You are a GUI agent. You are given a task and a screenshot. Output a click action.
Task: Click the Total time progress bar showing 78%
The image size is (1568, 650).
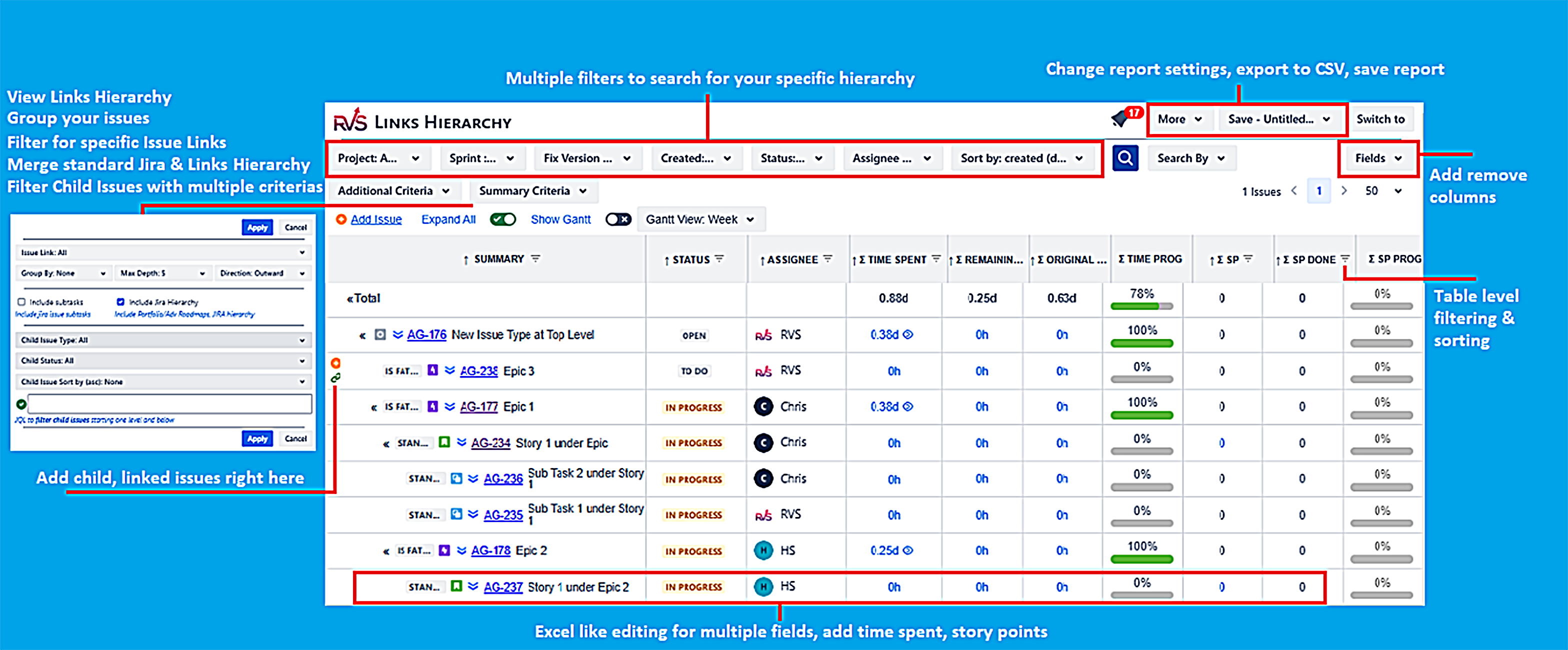(1141, 305)
